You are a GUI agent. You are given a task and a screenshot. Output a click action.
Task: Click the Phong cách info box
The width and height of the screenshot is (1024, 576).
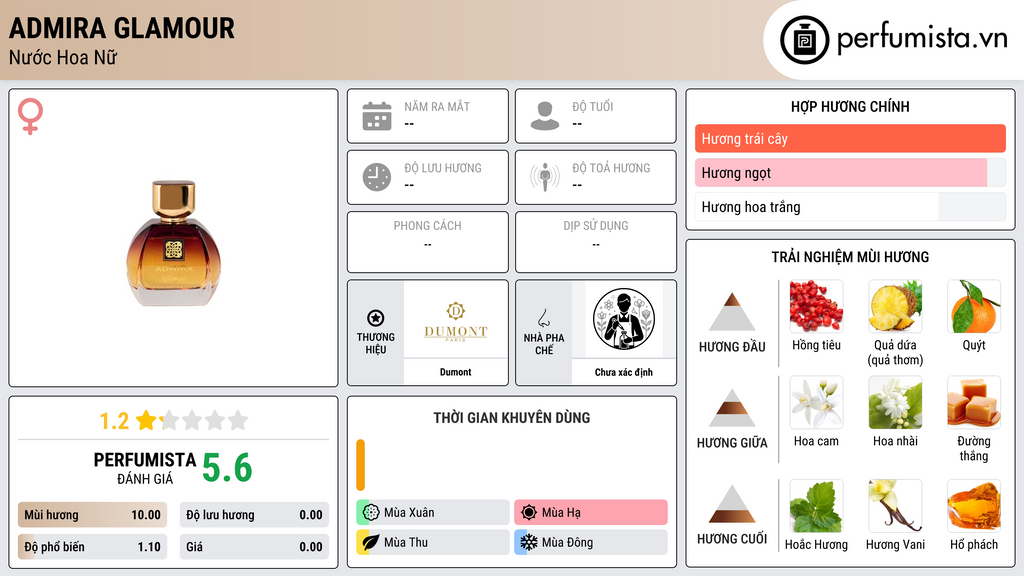(428, 242)
